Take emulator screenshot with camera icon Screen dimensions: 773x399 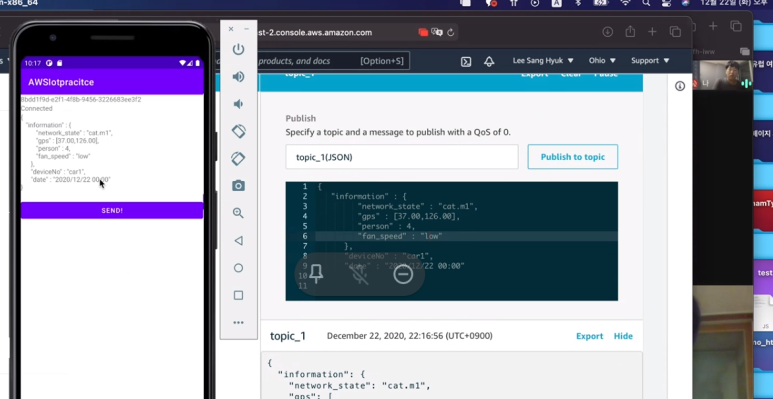click(x=239, y=186)
